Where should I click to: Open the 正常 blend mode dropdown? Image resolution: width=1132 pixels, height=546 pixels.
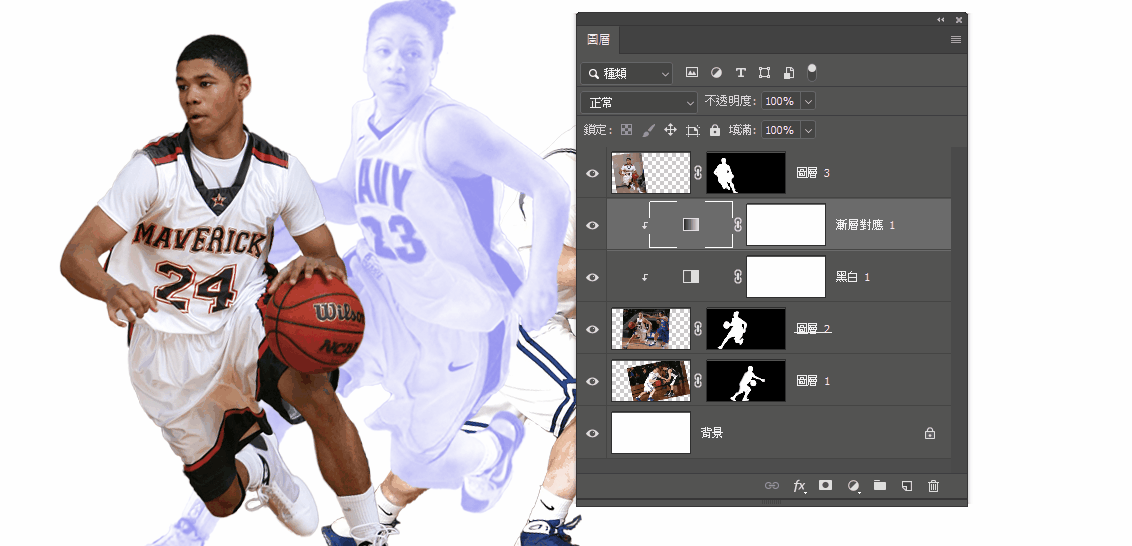coord(639,102)
